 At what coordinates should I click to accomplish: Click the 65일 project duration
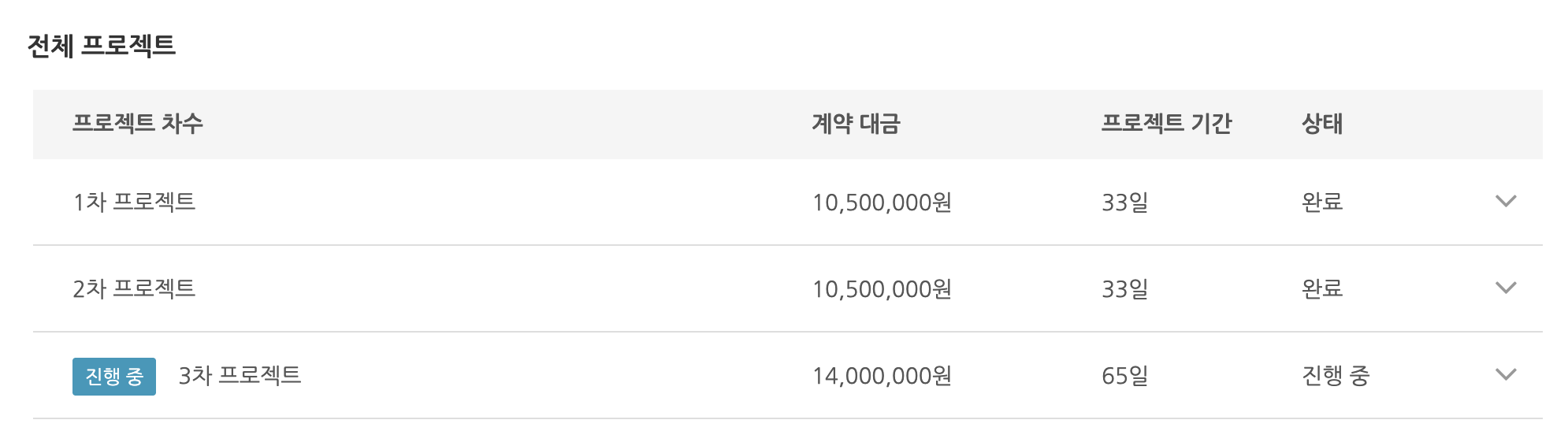coord(1124,376)
